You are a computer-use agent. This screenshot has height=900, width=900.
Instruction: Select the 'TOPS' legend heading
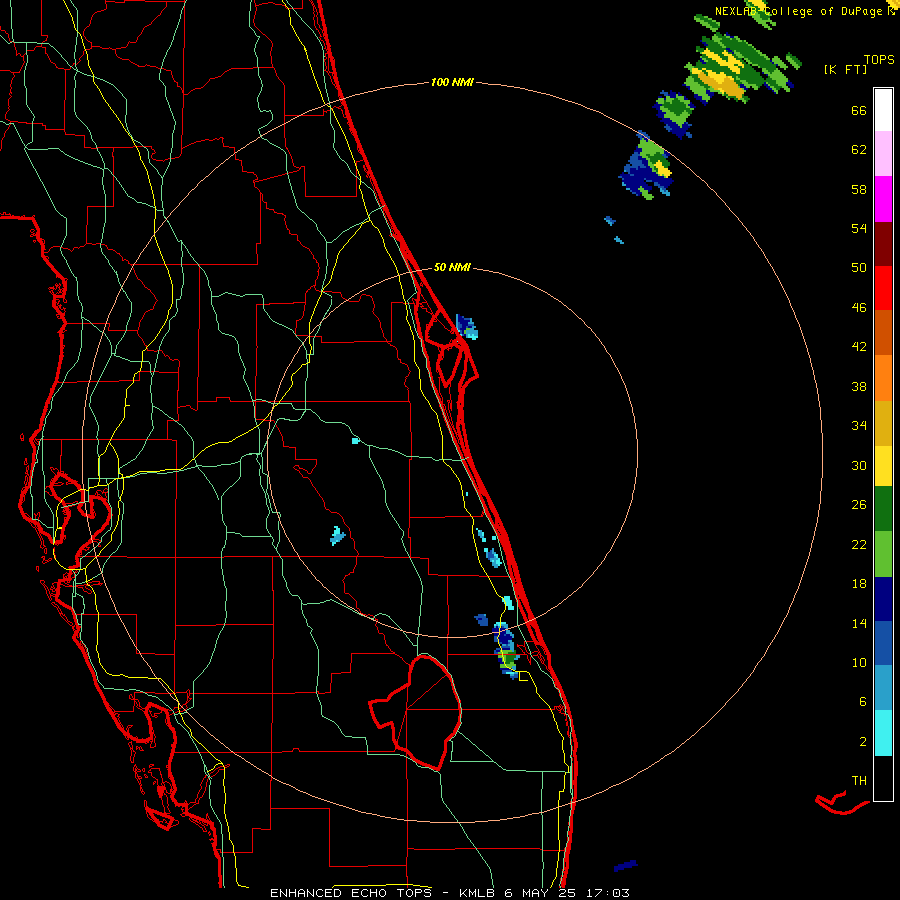[x=879, y=60]
